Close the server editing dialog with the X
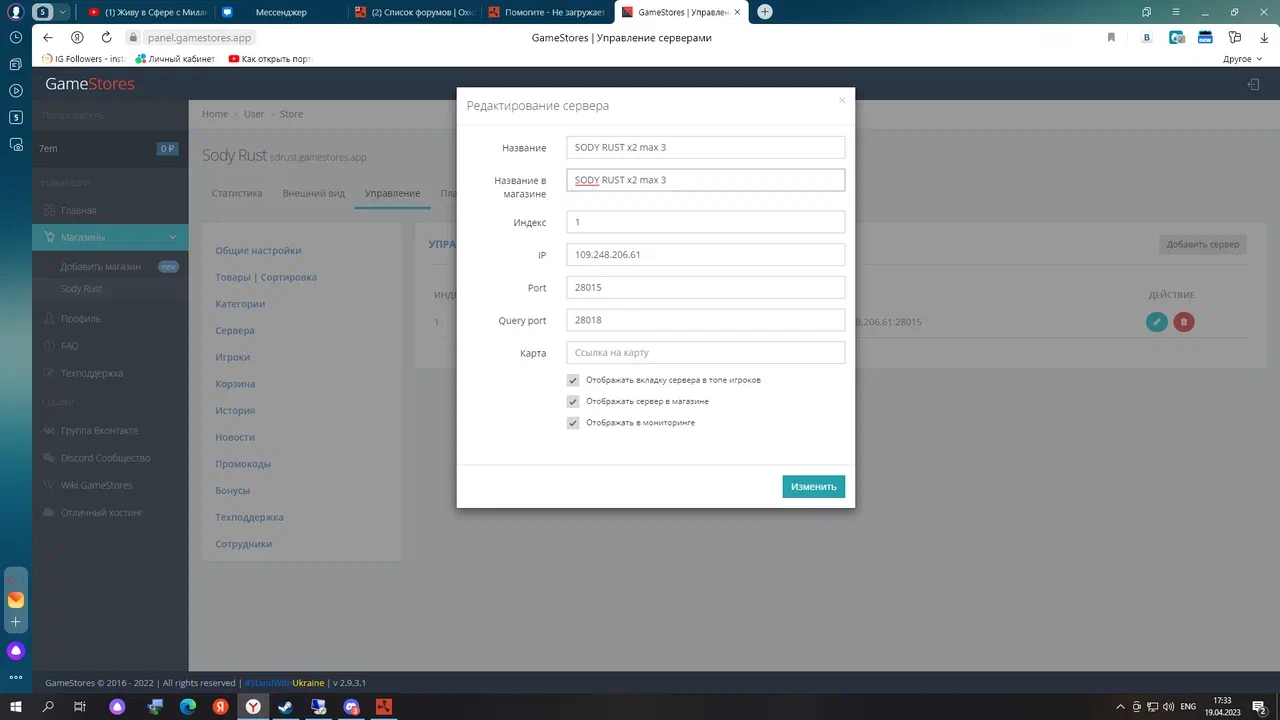 (842, 100)
